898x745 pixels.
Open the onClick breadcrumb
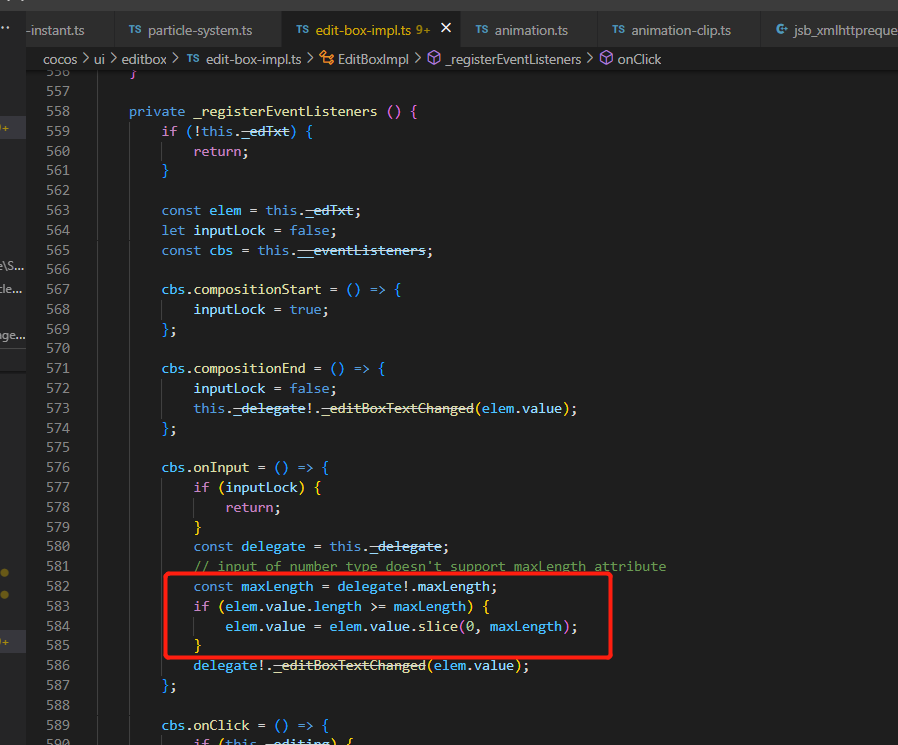[639, 60]
